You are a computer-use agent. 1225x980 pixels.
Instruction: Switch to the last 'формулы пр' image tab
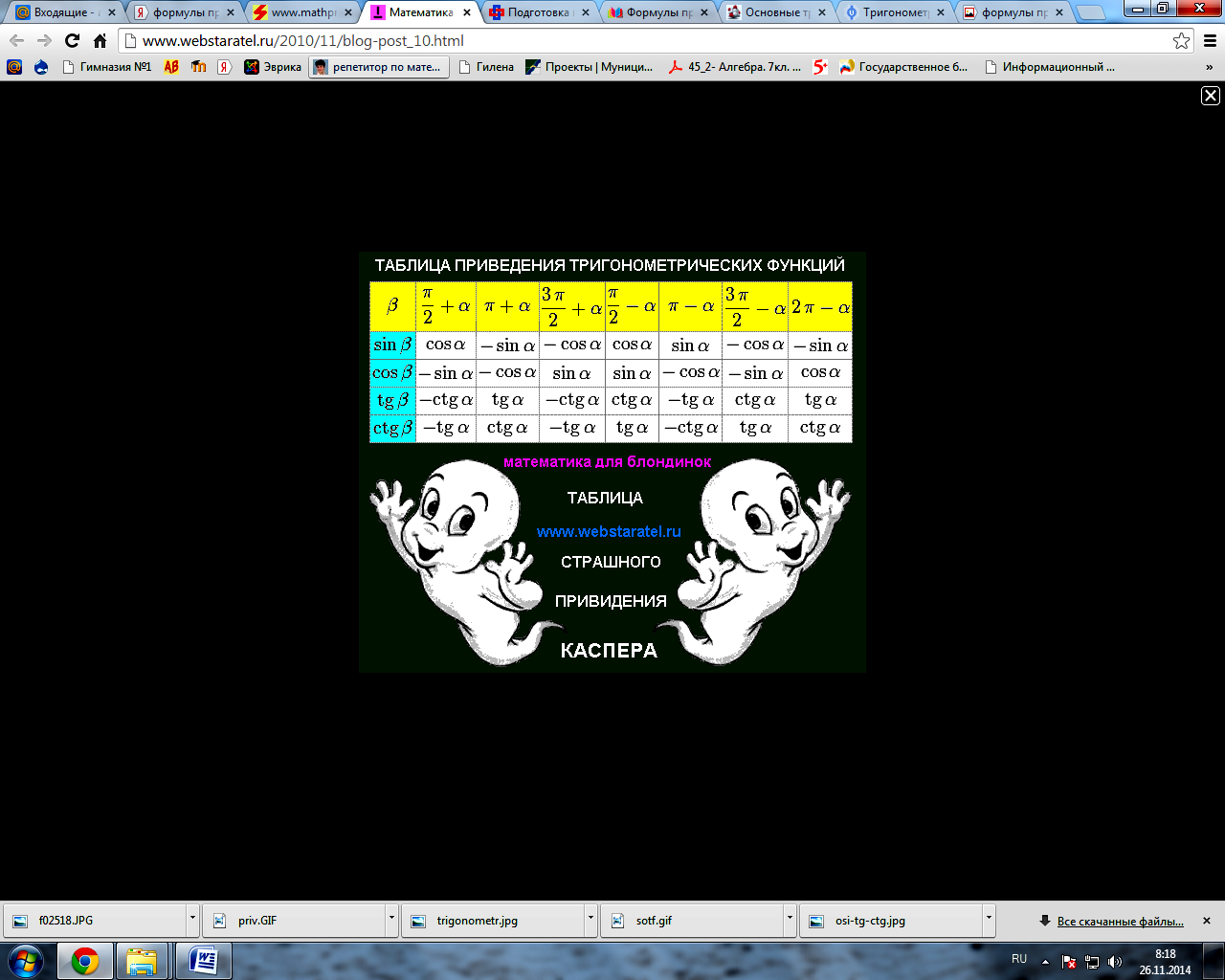[x=1013, y=12]
